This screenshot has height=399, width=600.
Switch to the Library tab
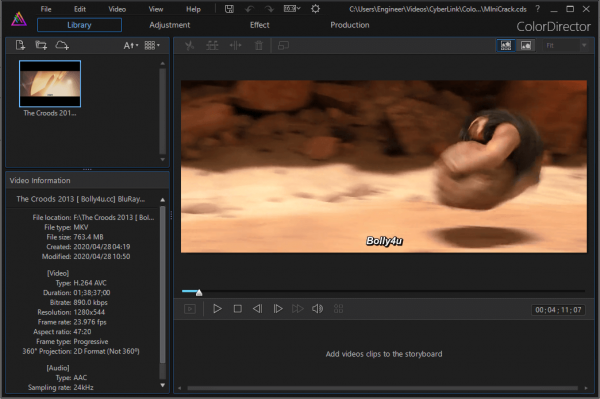tap(80, 25)
